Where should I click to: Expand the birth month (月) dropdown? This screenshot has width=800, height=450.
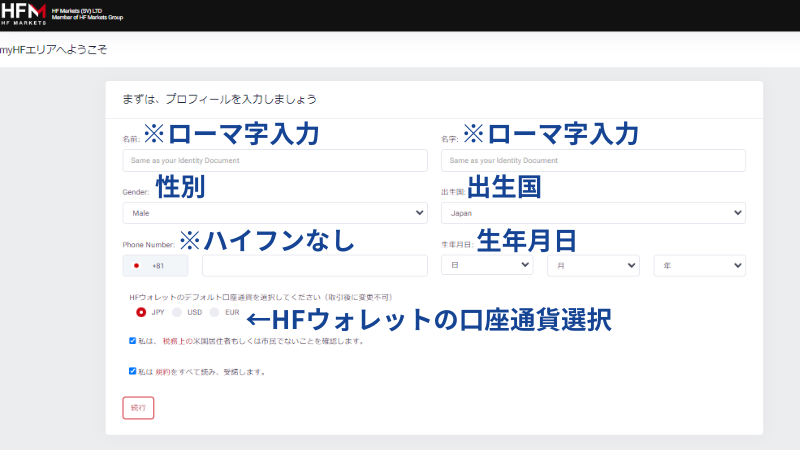tap(592, 265)
